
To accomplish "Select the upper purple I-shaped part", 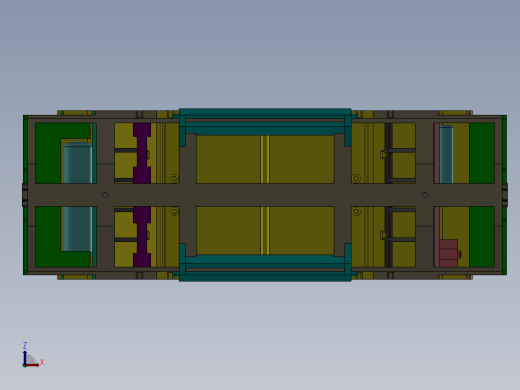I will (142, 153).
